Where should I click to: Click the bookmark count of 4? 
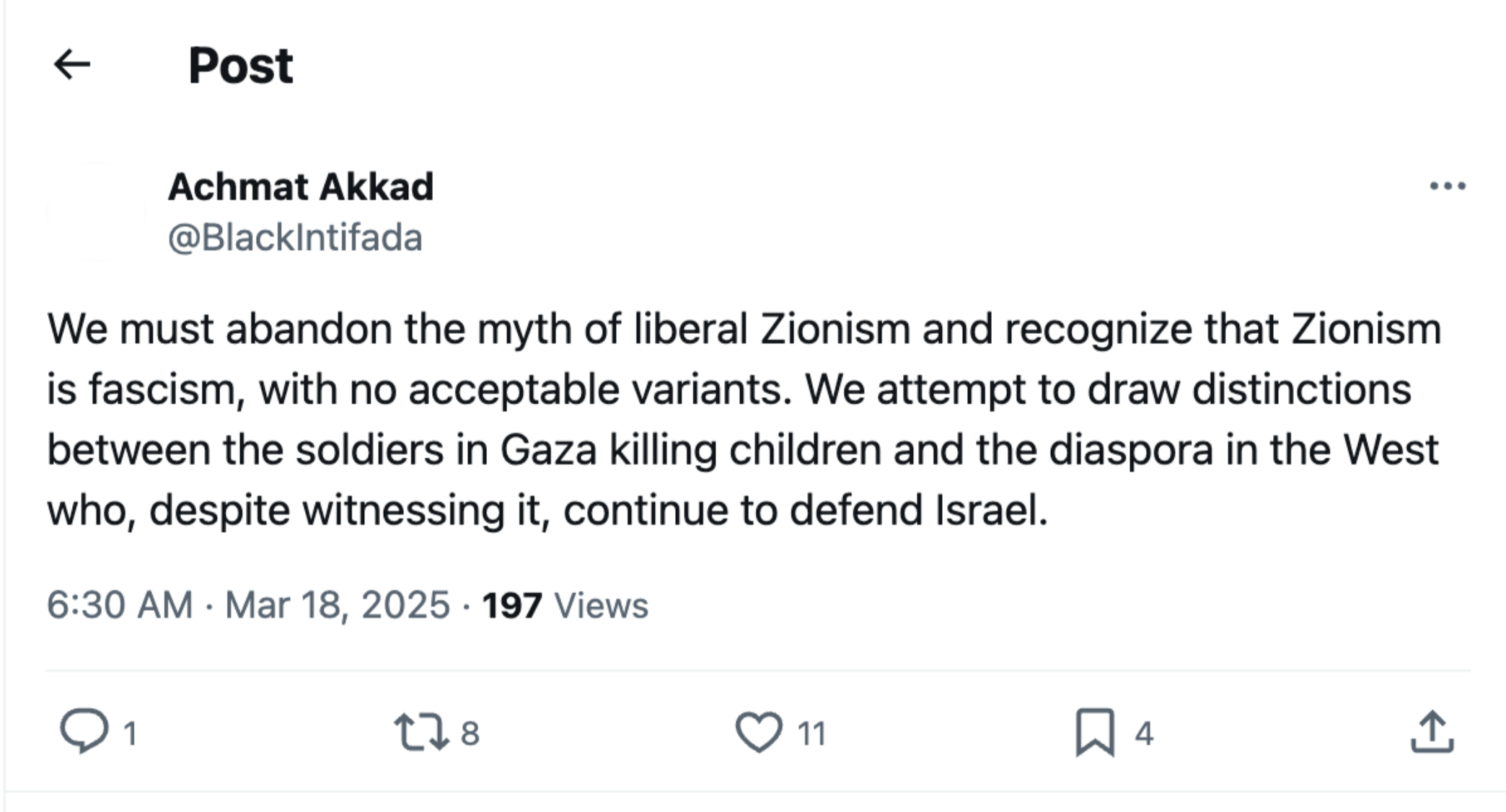tap(1144, 733)
